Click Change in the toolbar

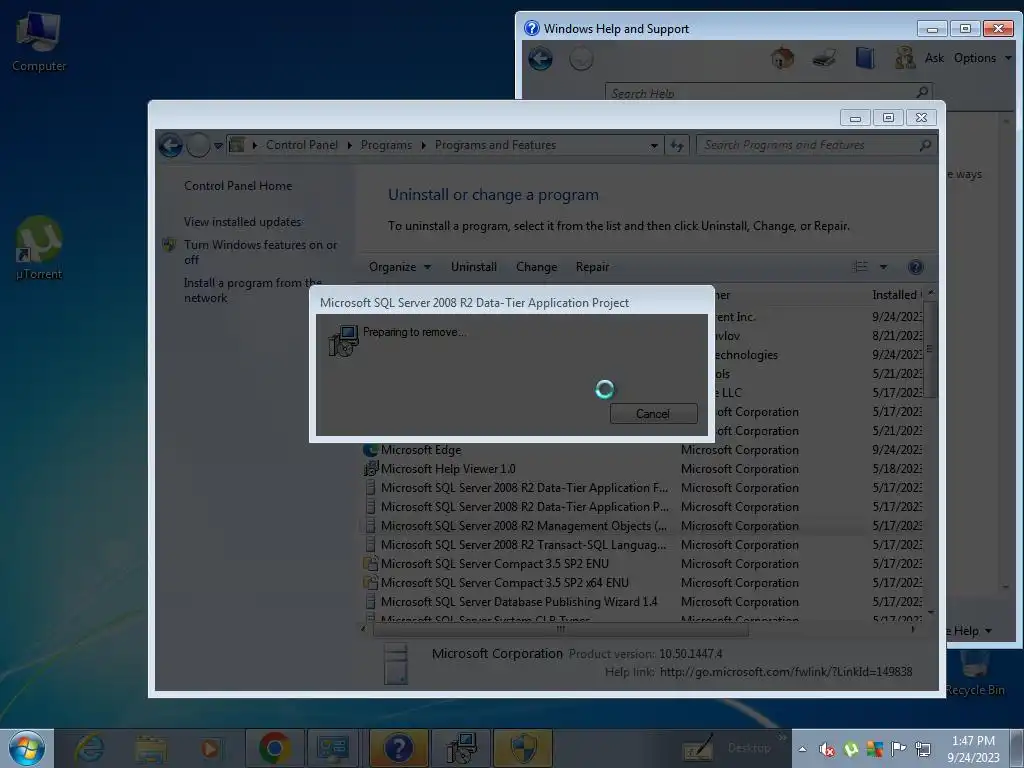(536, 266)
